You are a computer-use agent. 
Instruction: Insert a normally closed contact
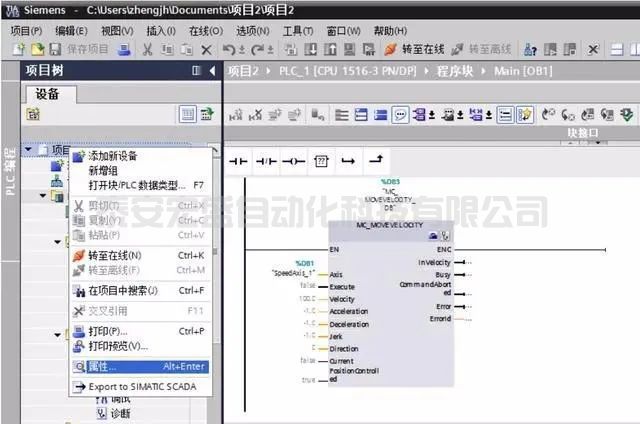[265, 160]
